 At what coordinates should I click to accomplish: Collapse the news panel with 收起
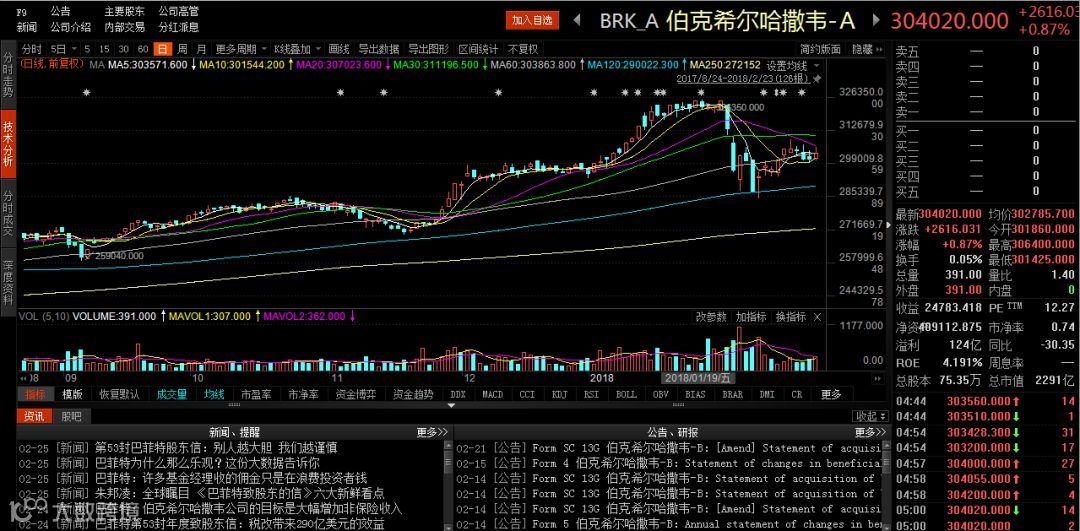tap(871, 416)
